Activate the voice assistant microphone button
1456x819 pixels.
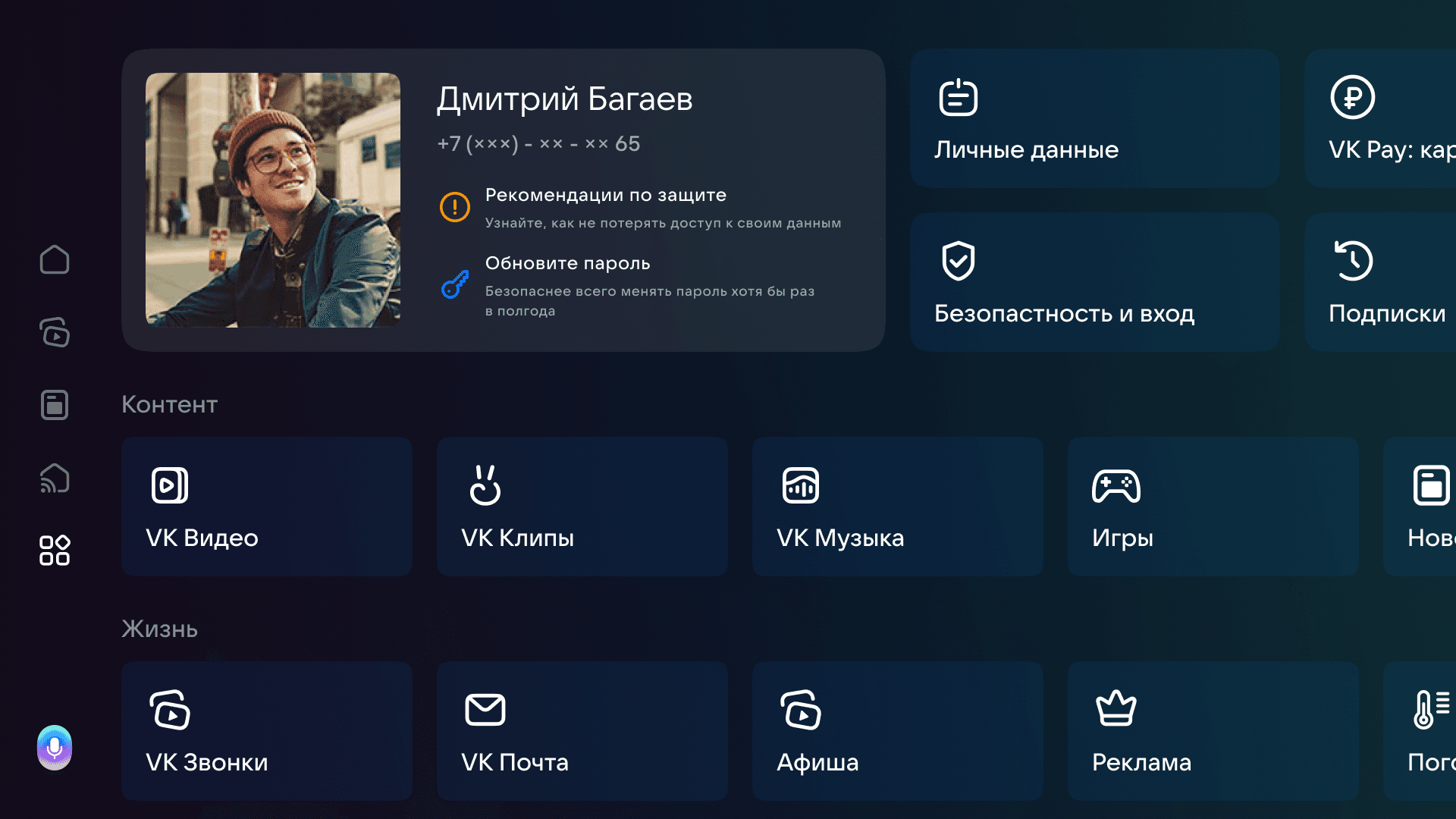[x=54, y=748]
